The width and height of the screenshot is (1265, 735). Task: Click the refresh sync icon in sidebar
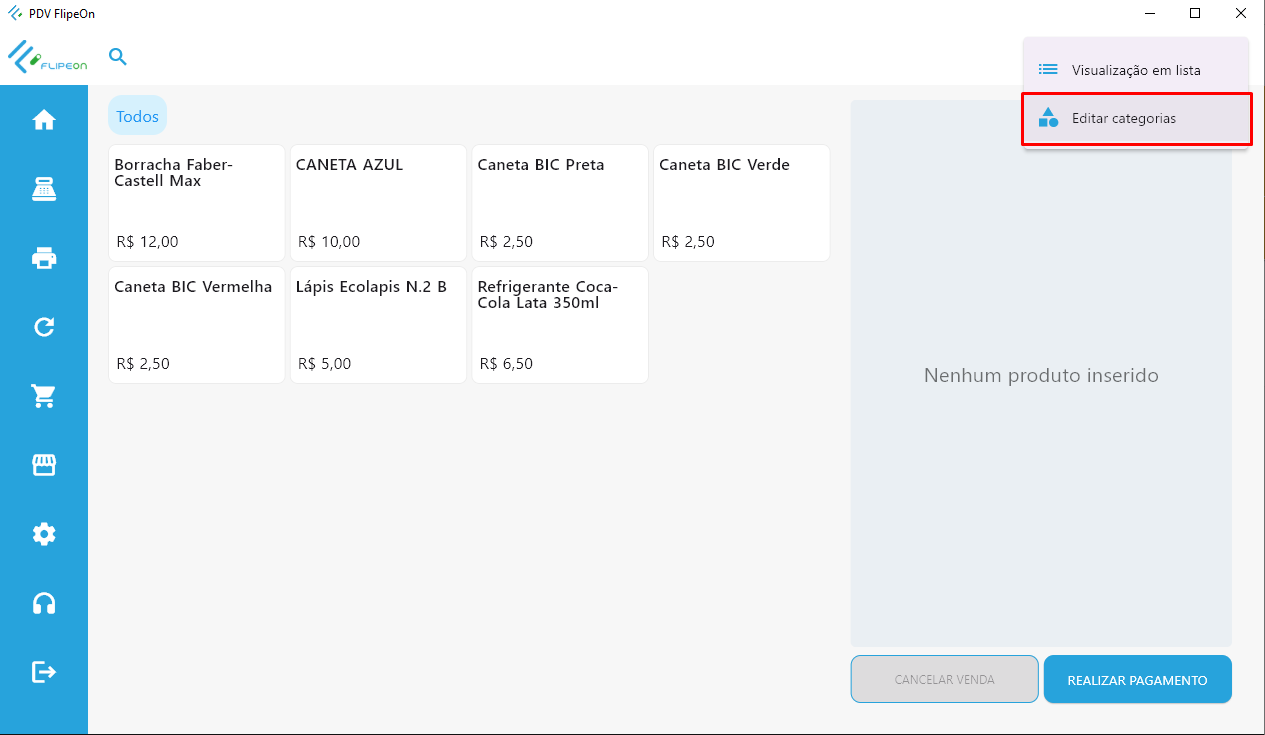pyautogui.click(x=44, y=327)
